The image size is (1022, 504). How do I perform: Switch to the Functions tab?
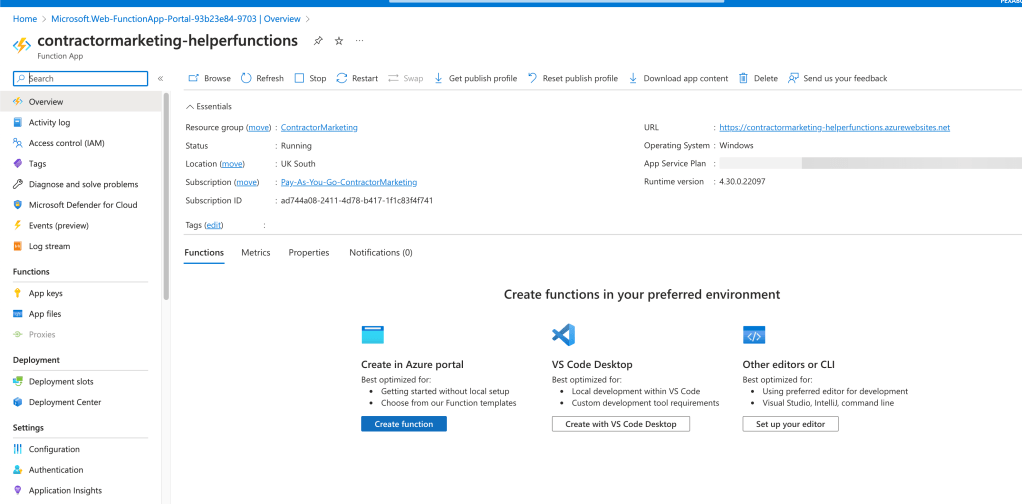tap(204, 253)
